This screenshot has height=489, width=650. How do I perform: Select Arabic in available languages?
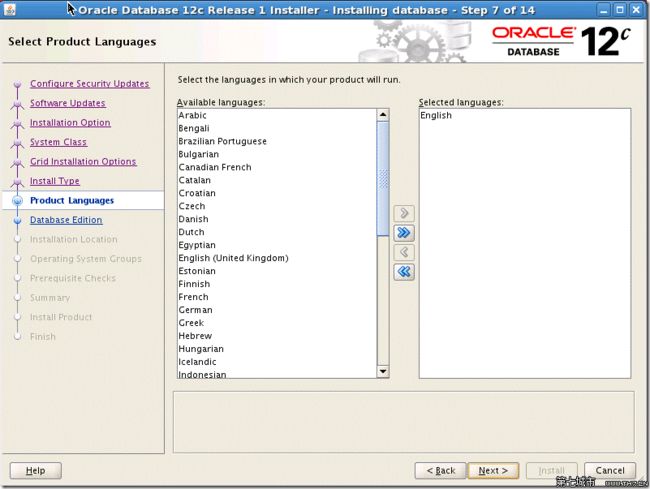pos(276,115)
